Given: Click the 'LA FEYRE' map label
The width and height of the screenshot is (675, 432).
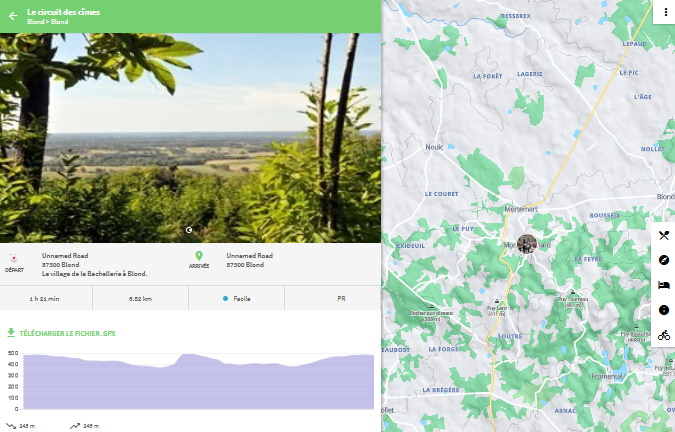Looking at the screenshot, I should pyautogui.click(x=588, y=259).
